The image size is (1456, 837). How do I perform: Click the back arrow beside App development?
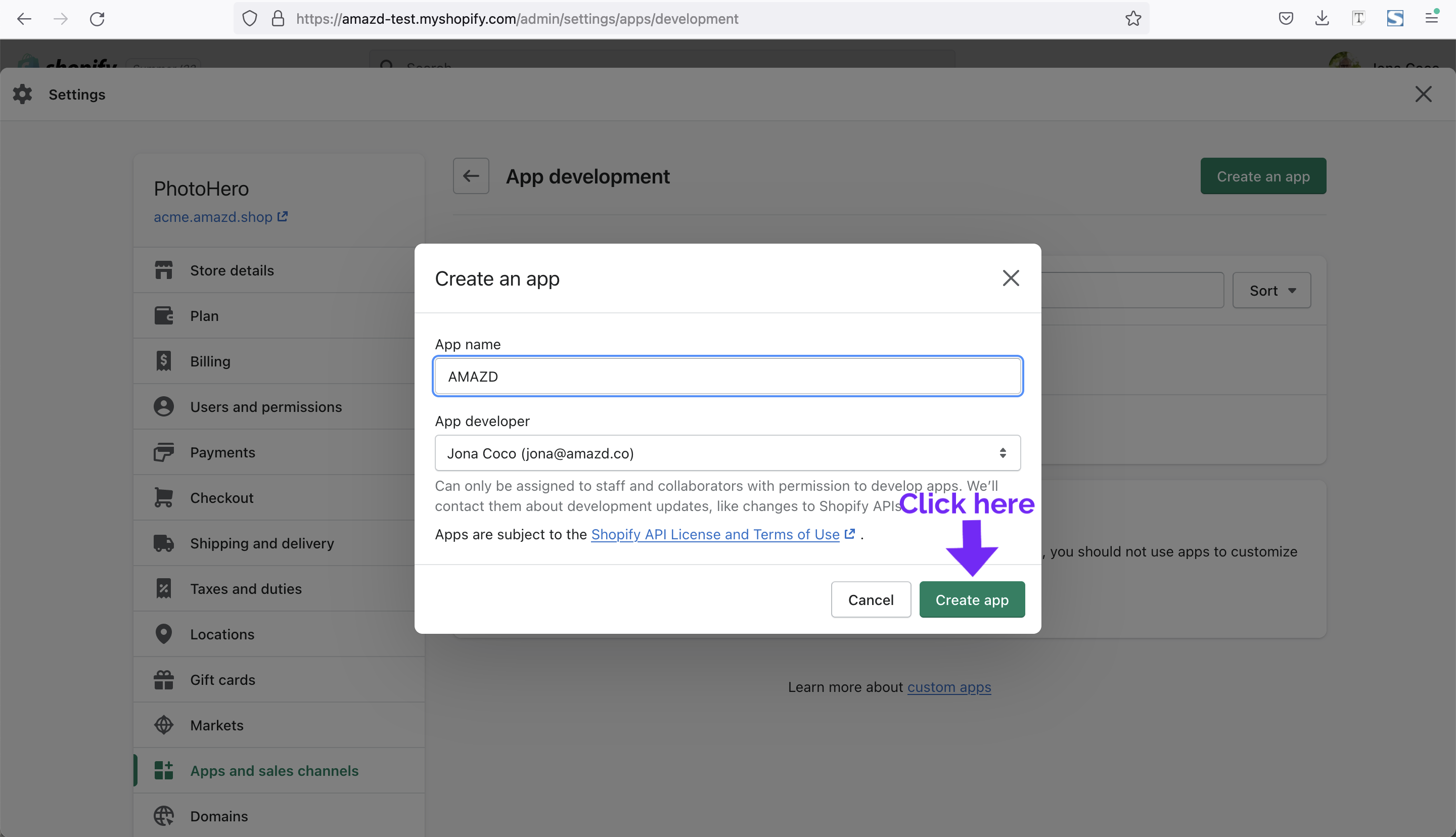[471, 176]
